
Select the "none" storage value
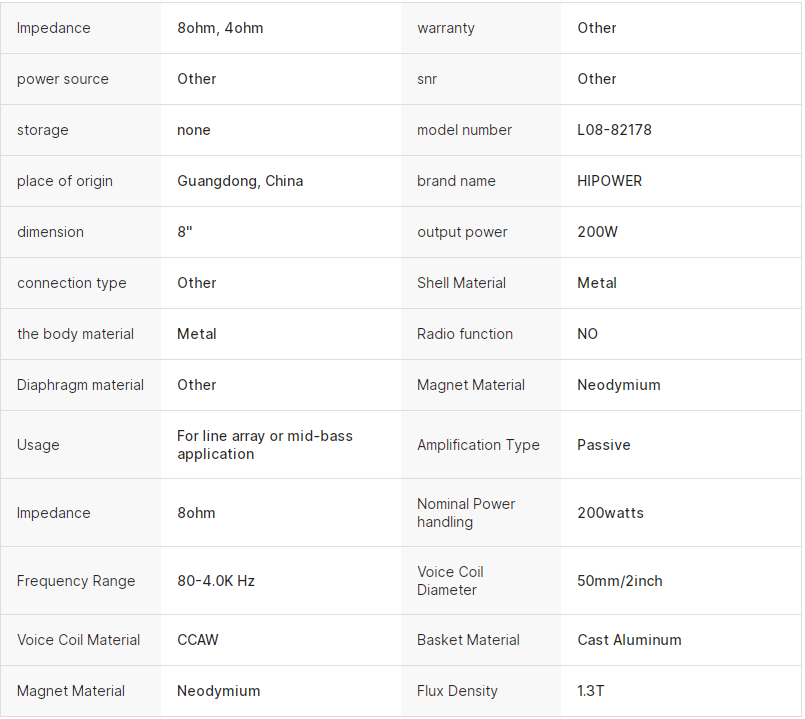coord(194,130)
